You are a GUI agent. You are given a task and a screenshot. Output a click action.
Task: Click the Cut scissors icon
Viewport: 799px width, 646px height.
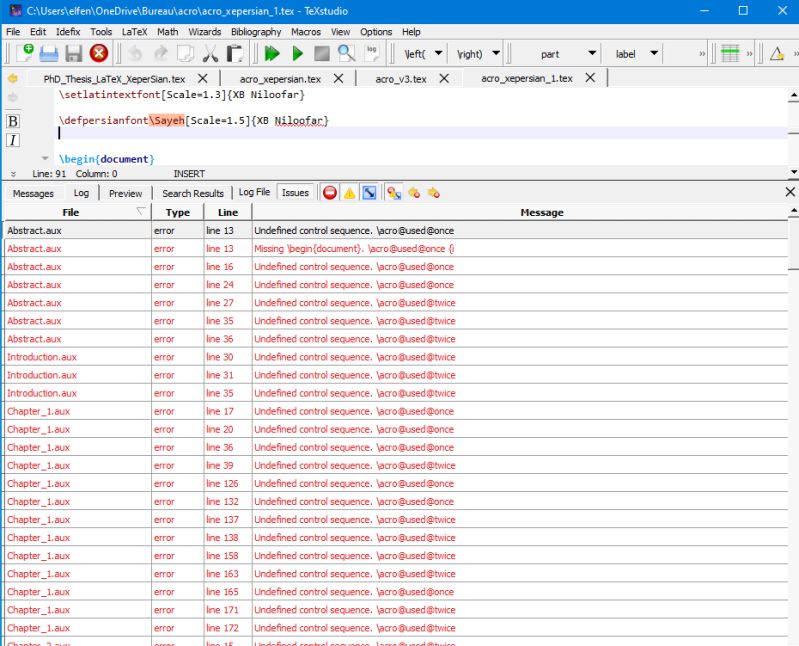point(210,53)
